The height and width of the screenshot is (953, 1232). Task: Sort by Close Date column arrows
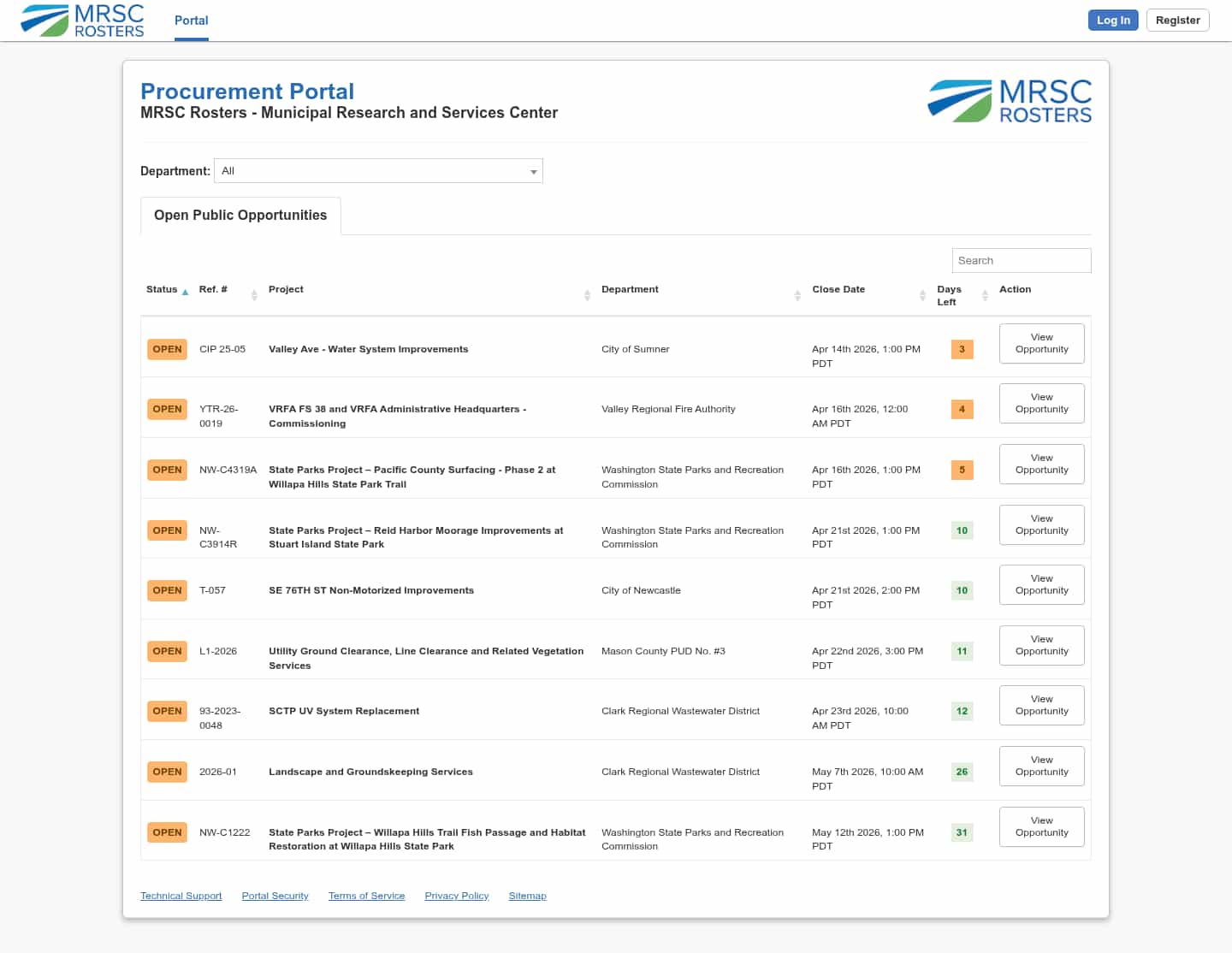(922, 295)
